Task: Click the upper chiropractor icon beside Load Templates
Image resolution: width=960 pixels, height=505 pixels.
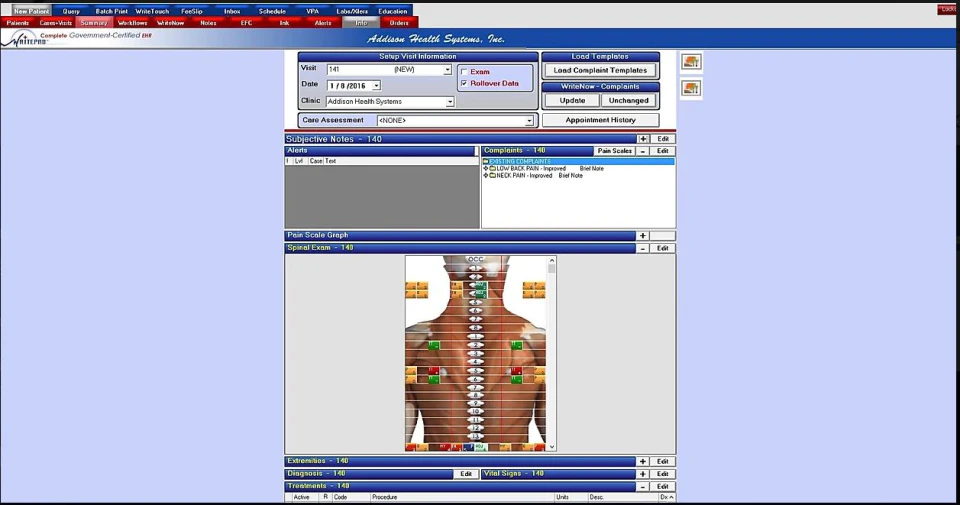Action: coord(691,62)
